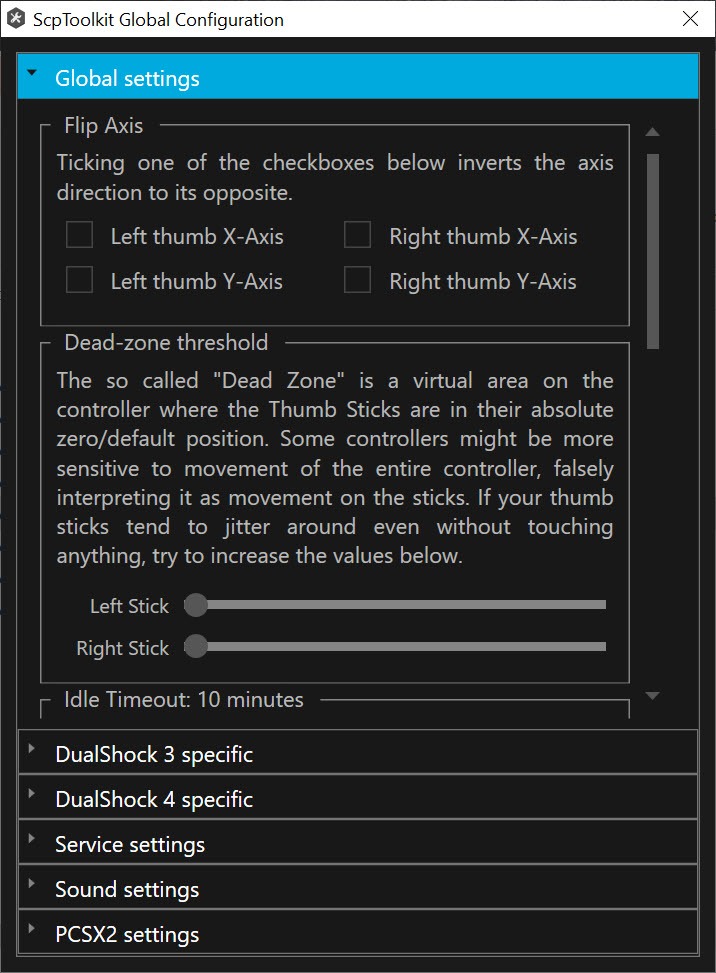Viewport: 716px width, 973px height.
Task: Click the Global settings header
Action: pos(358,77)
